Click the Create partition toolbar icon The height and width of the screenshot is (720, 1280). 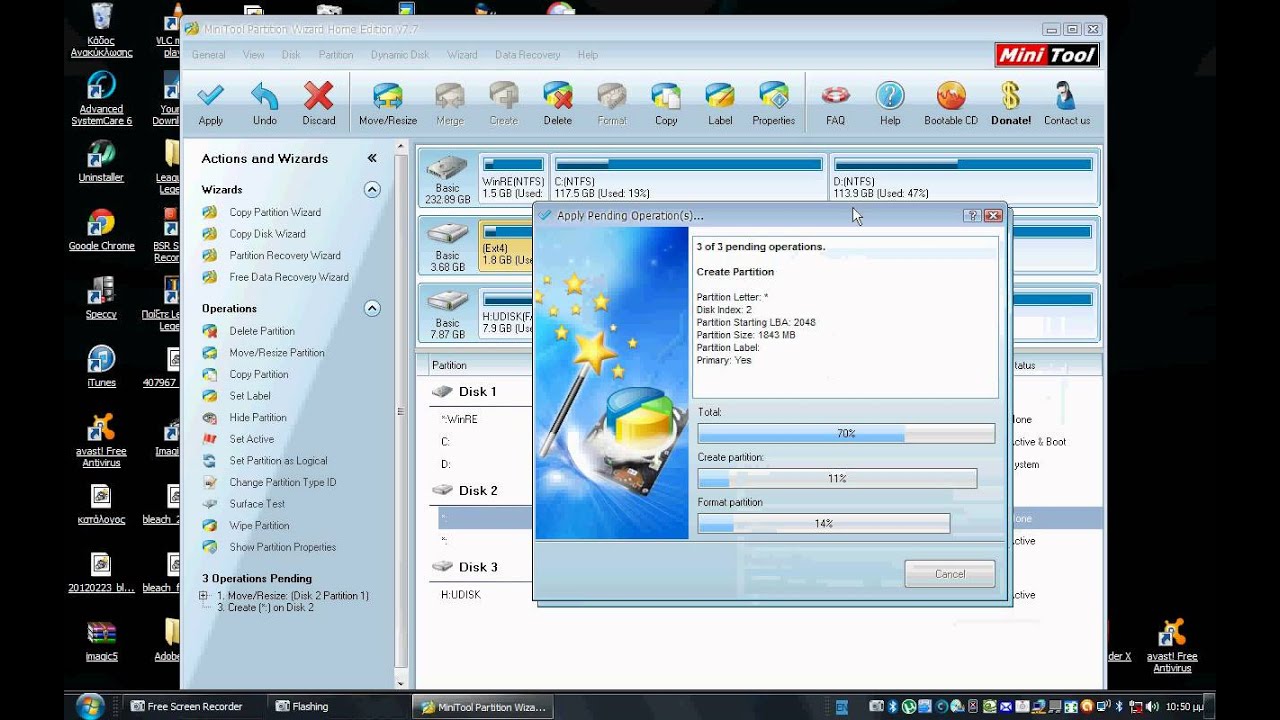[x=504, y=103]
